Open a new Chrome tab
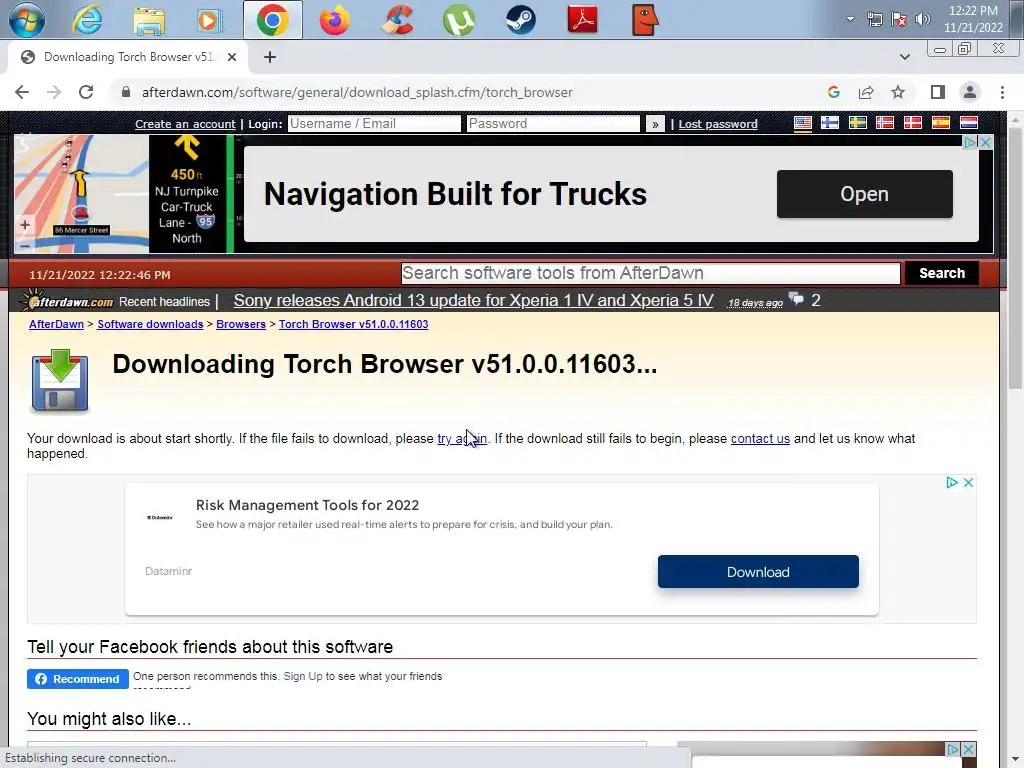The width and height of the screenshot is (1024, 768). click(270, 57)
